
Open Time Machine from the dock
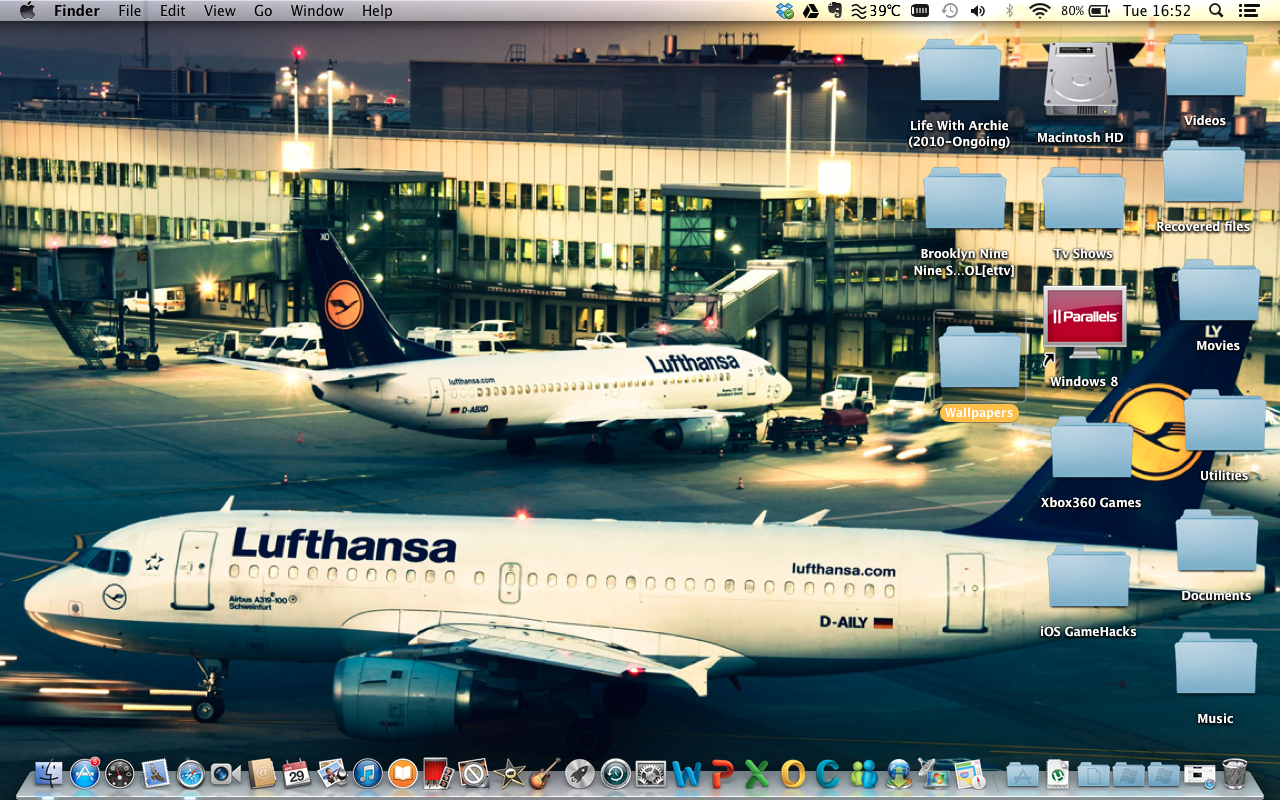pos(615,773)
